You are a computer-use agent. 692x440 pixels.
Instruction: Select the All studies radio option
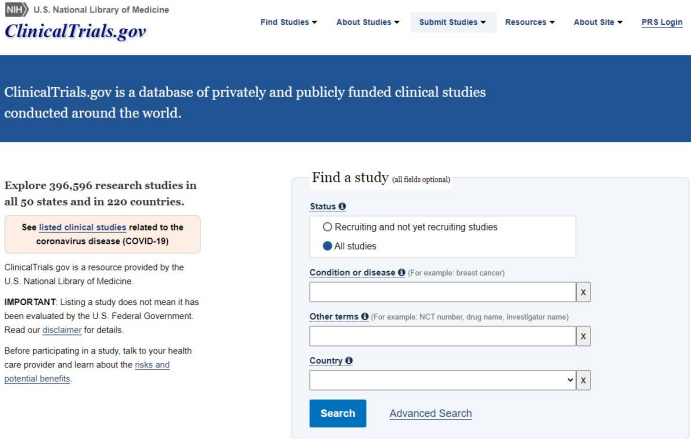328,246
